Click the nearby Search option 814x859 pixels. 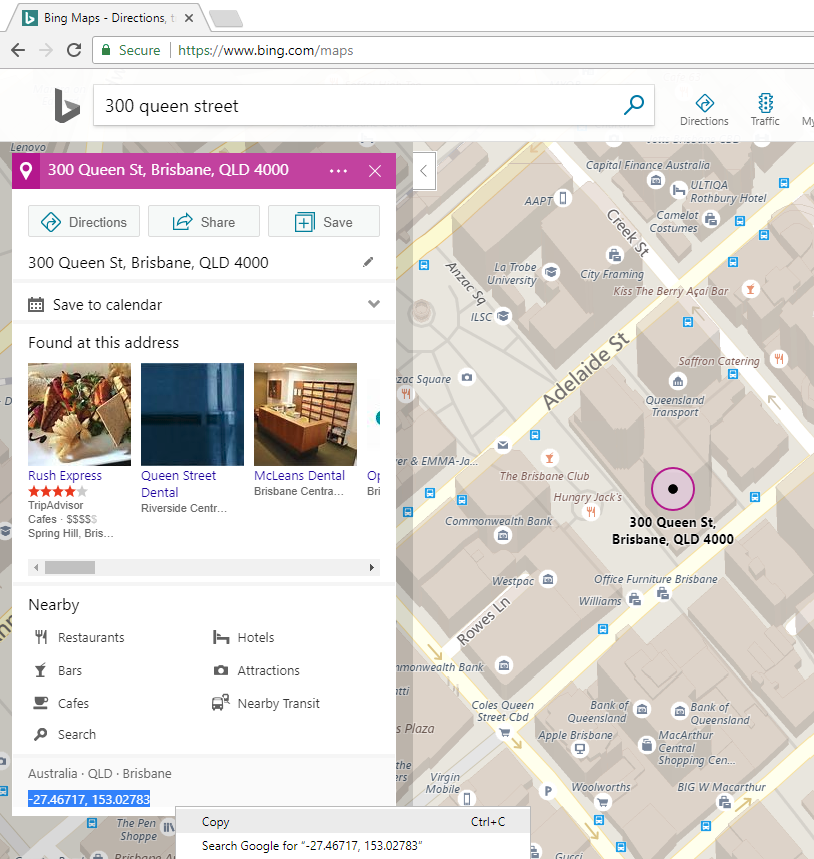[65, 735]
